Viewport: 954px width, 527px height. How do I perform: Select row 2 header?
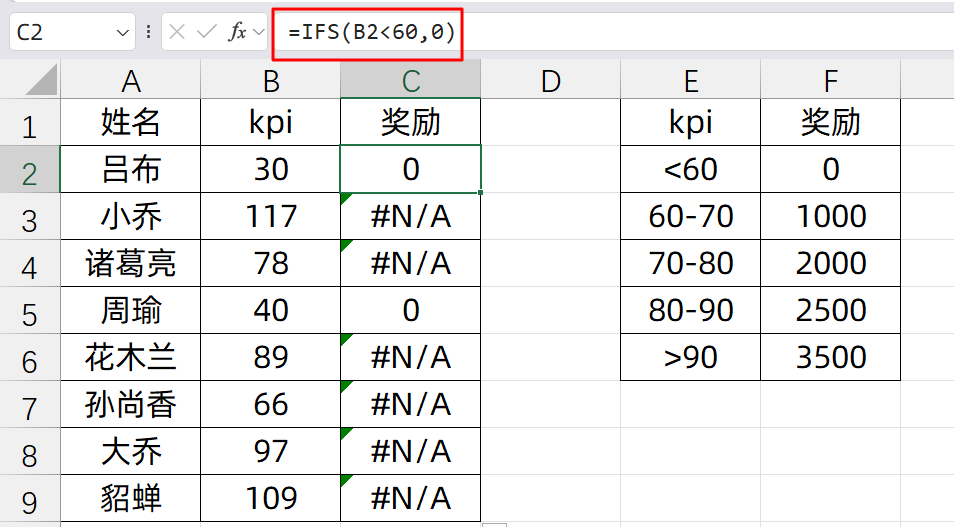pyautogui.click(x=30, y=169)
